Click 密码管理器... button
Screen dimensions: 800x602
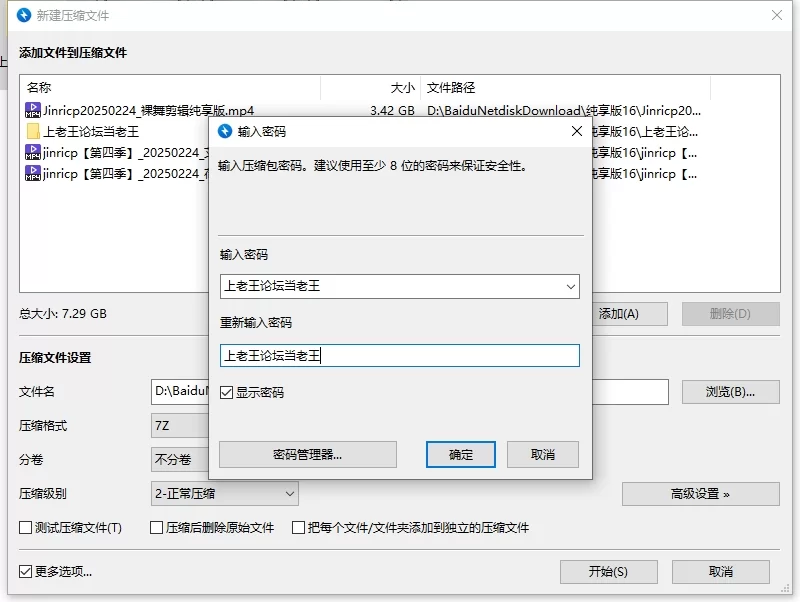[308, 455]
